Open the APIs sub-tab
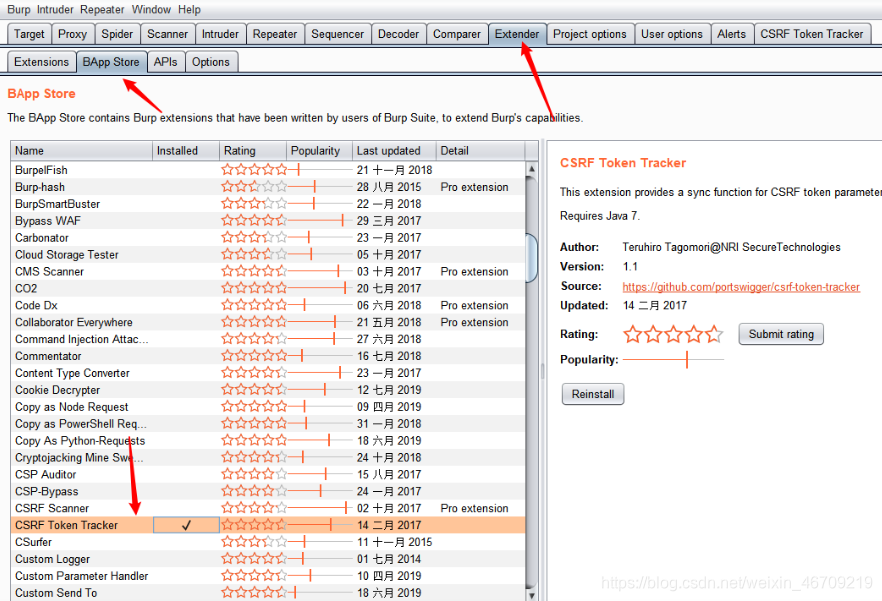Screen dimensions: 882x601 pyautogui.click(x=165, y=62)
